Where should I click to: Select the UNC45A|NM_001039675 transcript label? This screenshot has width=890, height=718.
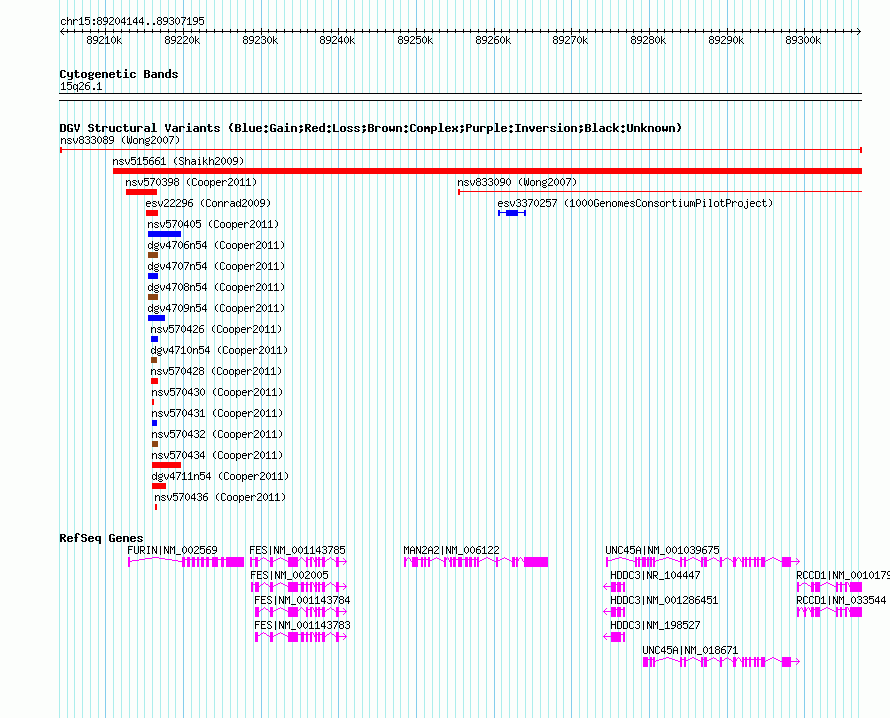(x=662, y=550)
